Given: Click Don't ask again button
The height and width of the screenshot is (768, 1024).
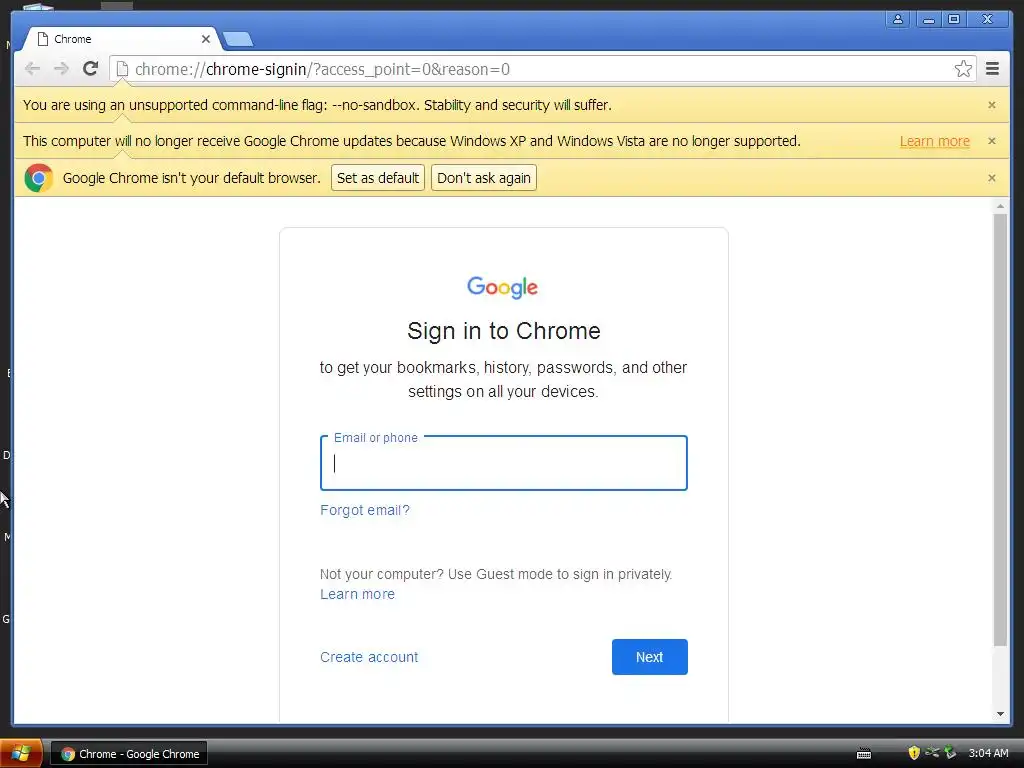Looking at the screenshot, I should click(x=484, y=178).
